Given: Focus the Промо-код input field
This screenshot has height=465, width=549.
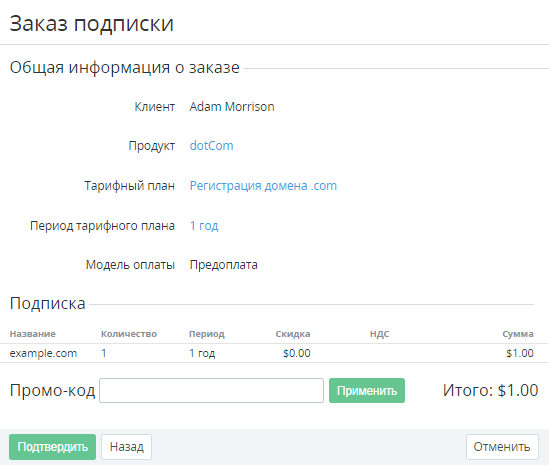Looking at the screenshot, I should click(x=211, y=390).
